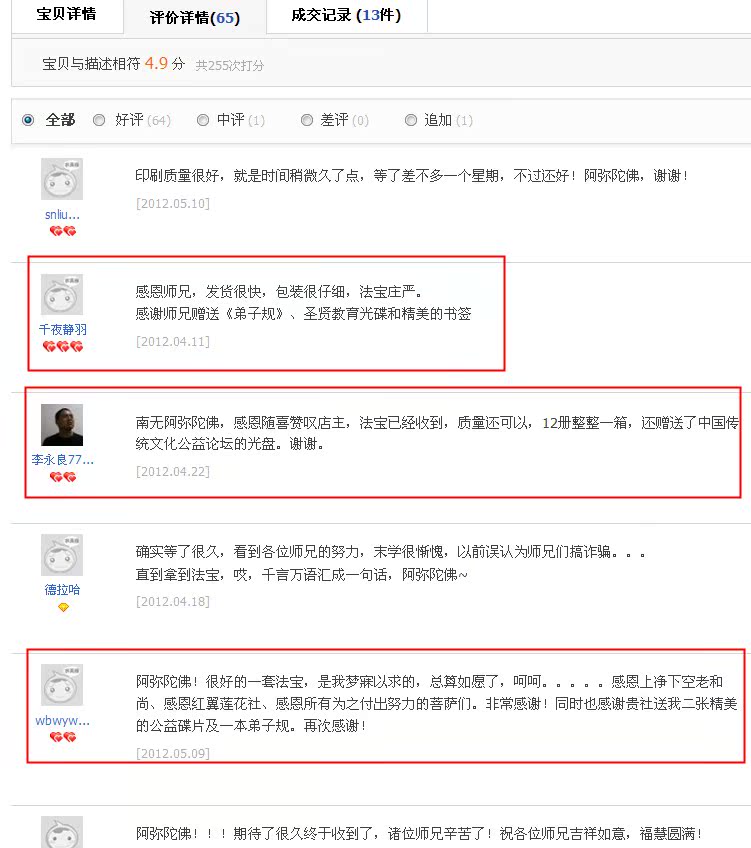Screen dimensions: 751x848
Task: Click the 共255次打分 text
Action: (x=230, y=65)
